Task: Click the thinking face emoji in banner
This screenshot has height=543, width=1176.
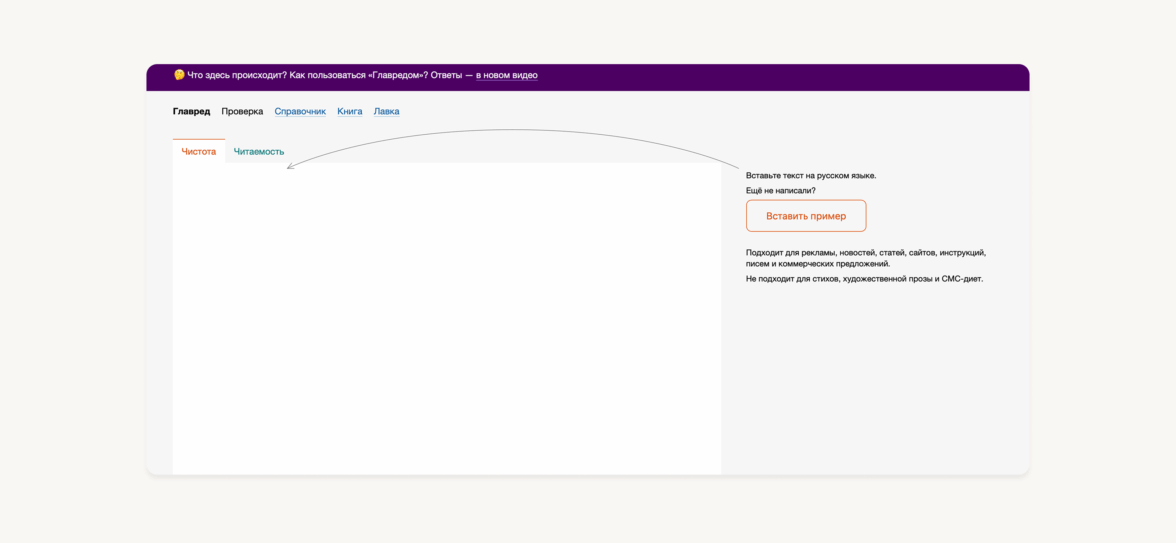Action: pos(179,75)
